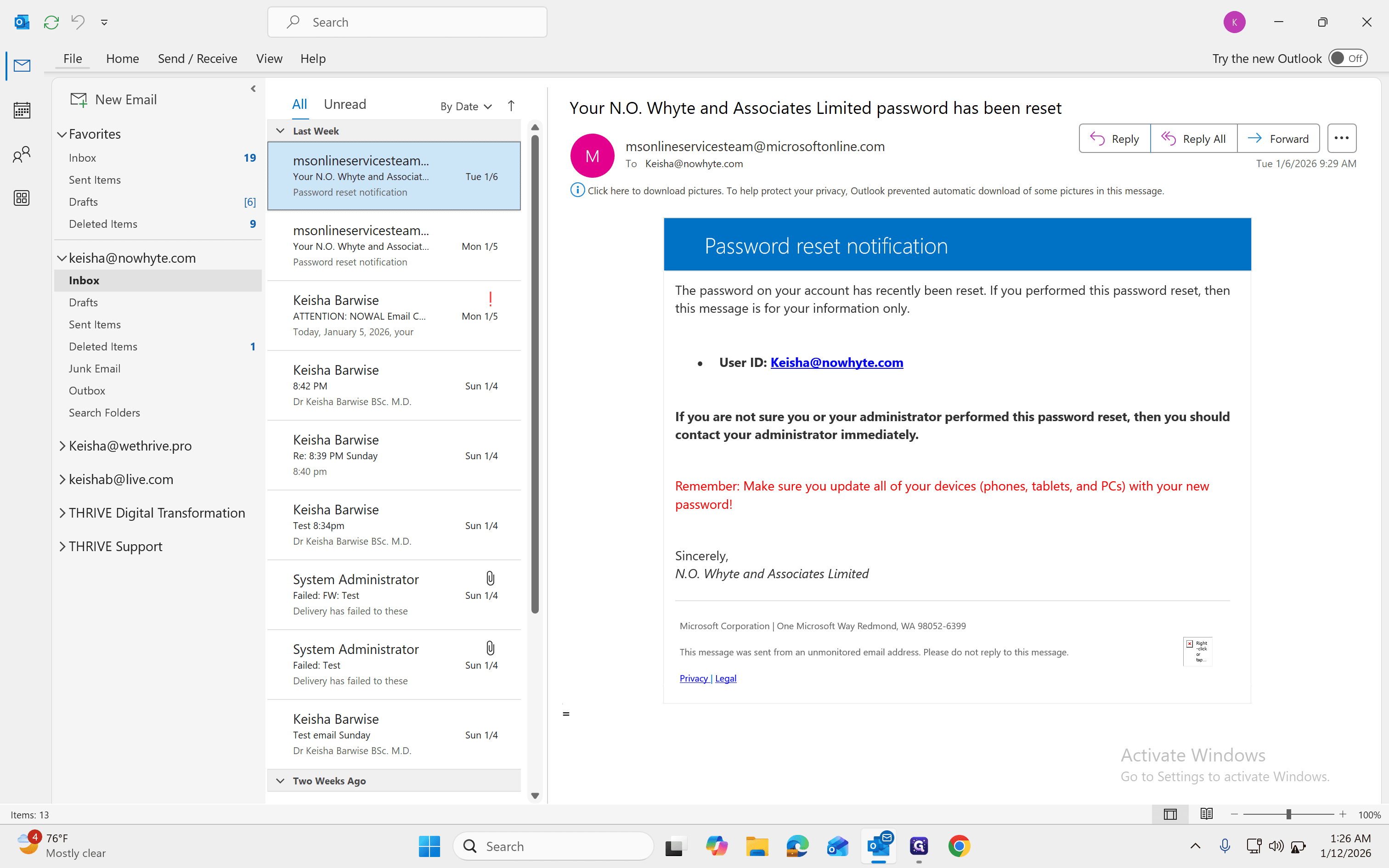This screenshot has width=1389, height=868.
Task: Click the zoom in plus icon
Action: point(1343,815)
